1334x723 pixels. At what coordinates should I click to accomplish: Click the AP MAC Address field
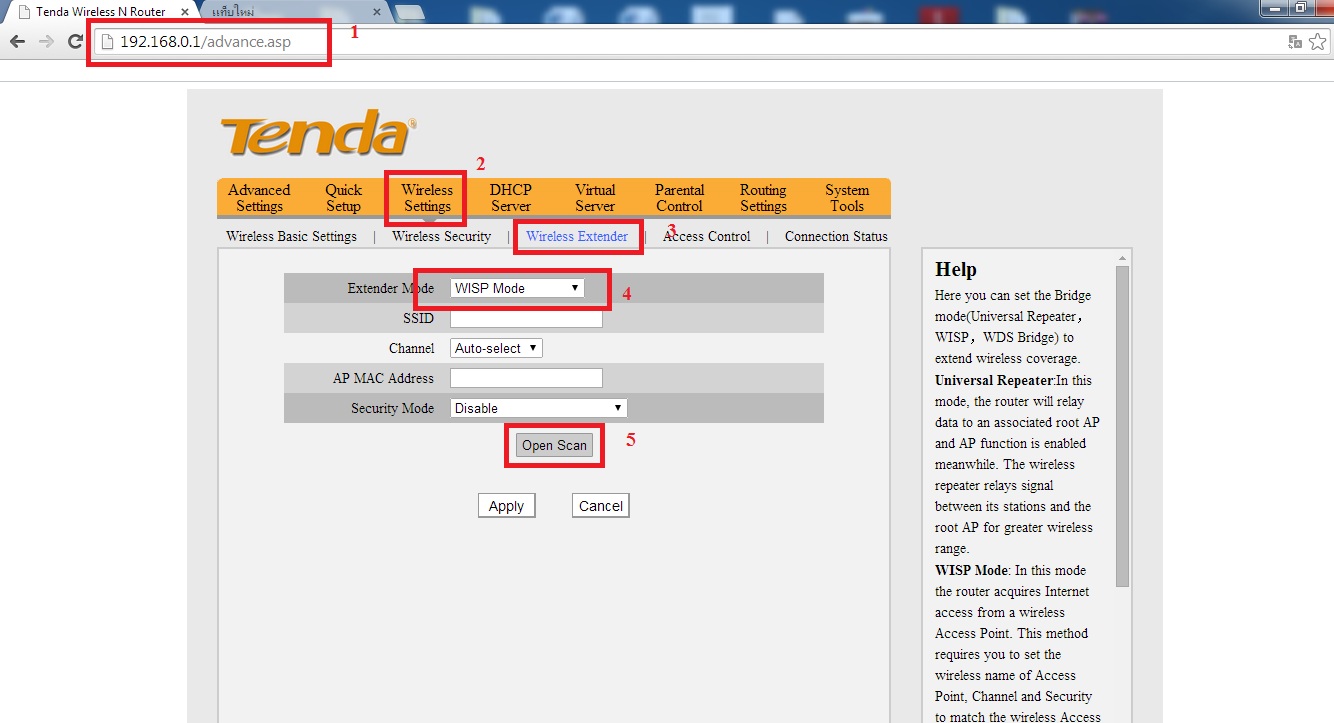pos(526,378)
